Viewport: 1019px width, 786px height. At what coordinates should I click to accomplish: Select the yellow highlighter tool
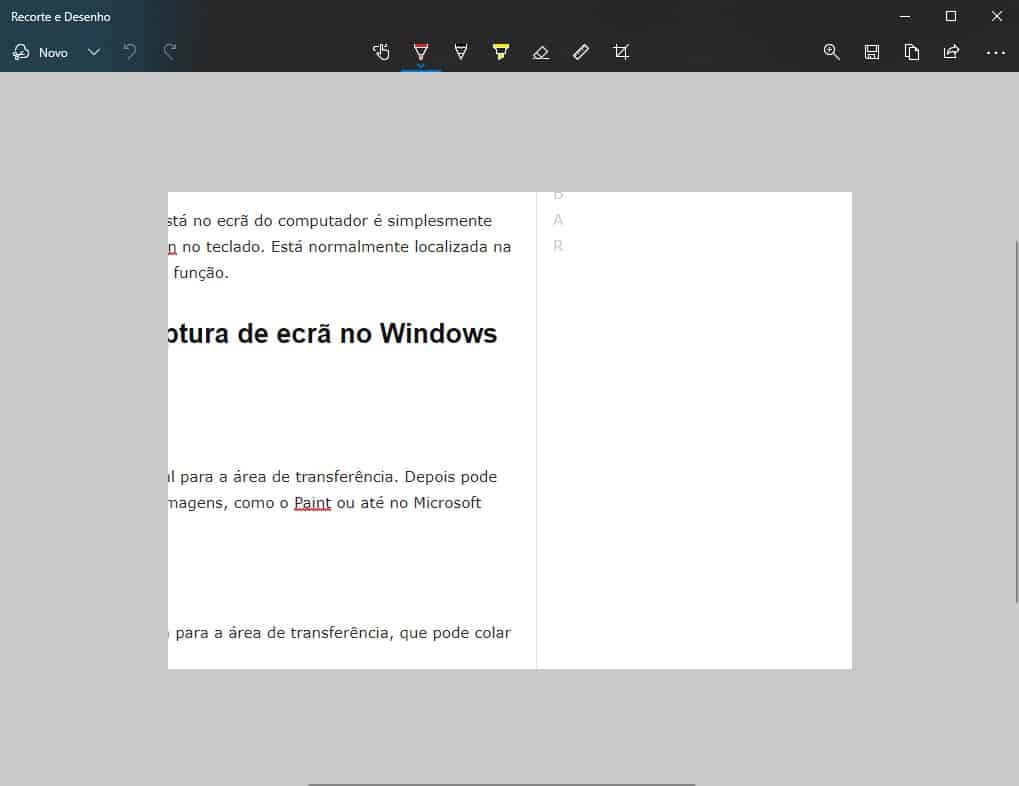click(501, 51)
